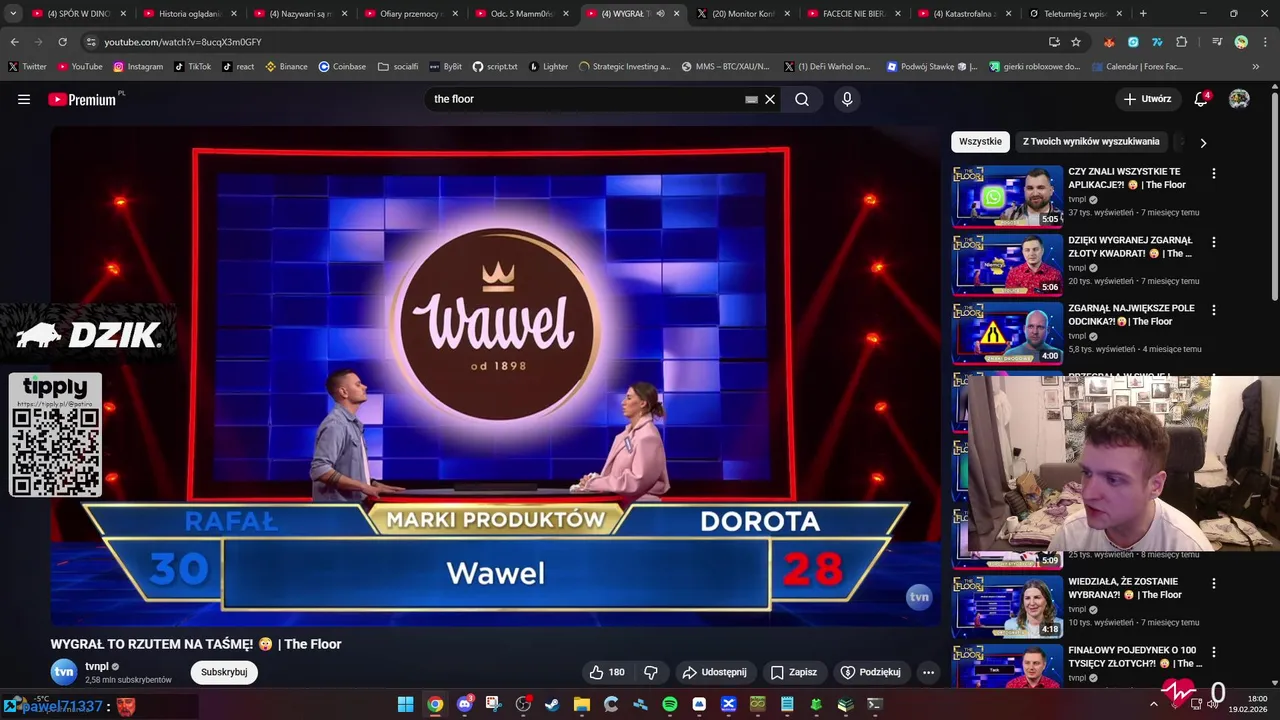The image size is (1280, 720).
Task: Click the Udostępnij share button
Action: pyautogui.click(x=714, y=672)
